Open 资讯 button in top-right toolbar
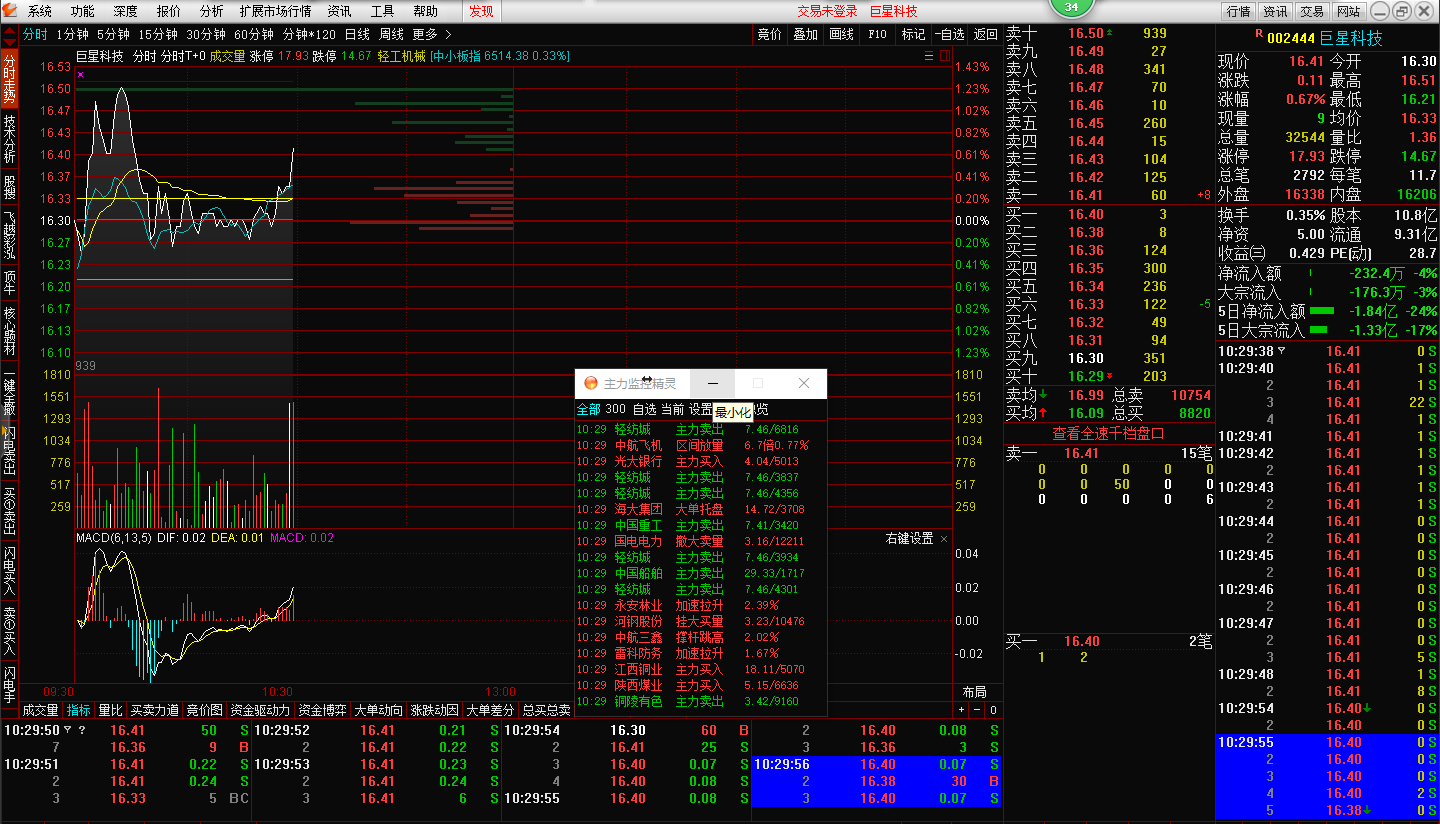1440x824 pixels. coord(1275,11)
